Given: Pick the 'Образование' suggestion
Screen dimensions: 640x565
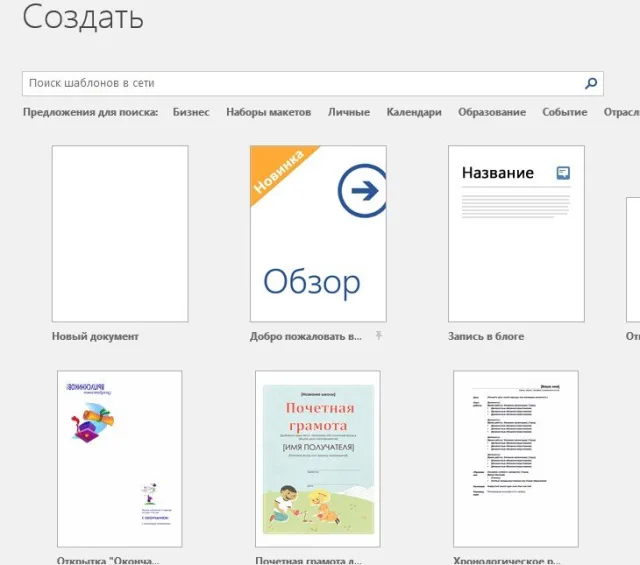Looking at the screenshot, I should [x=492, y=112].
